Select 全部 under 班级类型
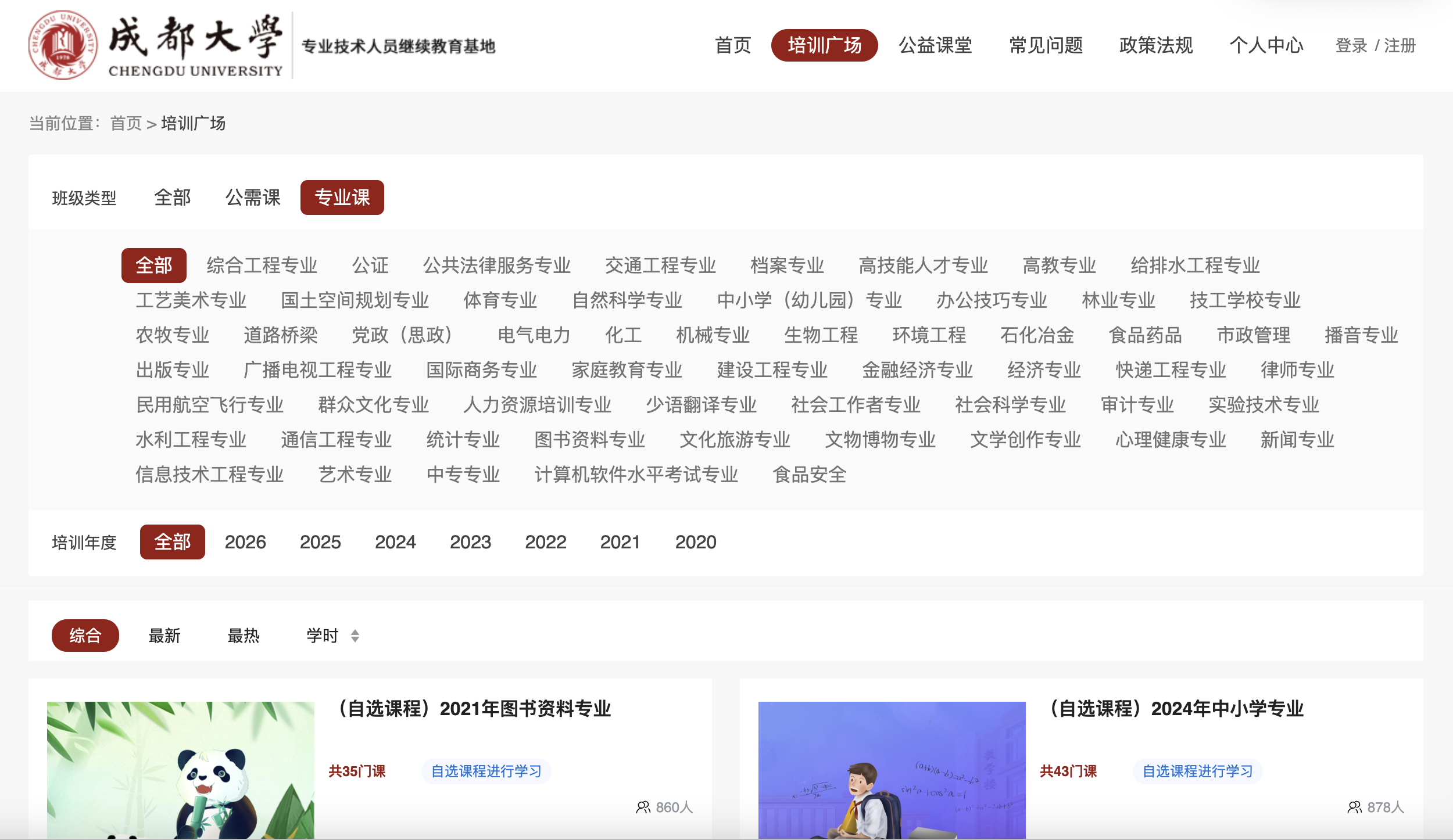The width and height of the screenshot is (1453, 840). coord(172,198)
